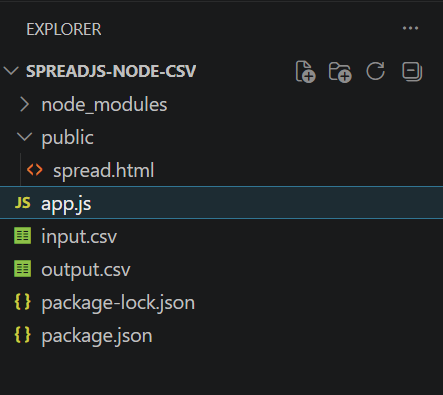443x395 pixels.
Task: Refresh the explorer file tree
Action: click(376, 71)
